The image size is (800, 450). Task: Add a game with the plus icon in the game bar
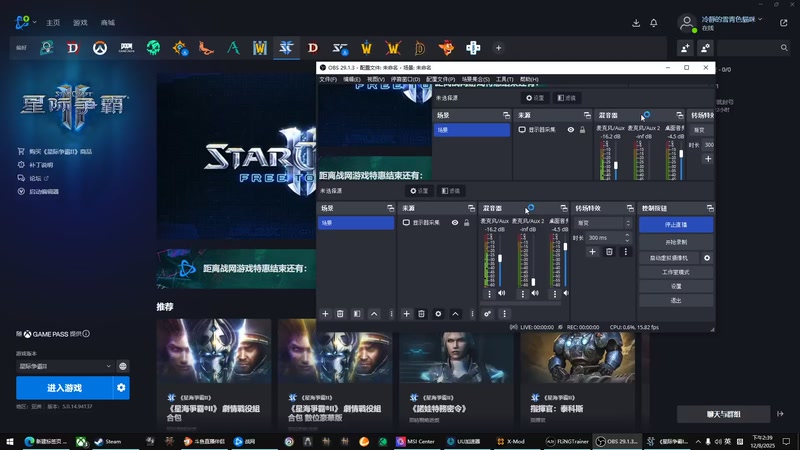click(498, 48)
